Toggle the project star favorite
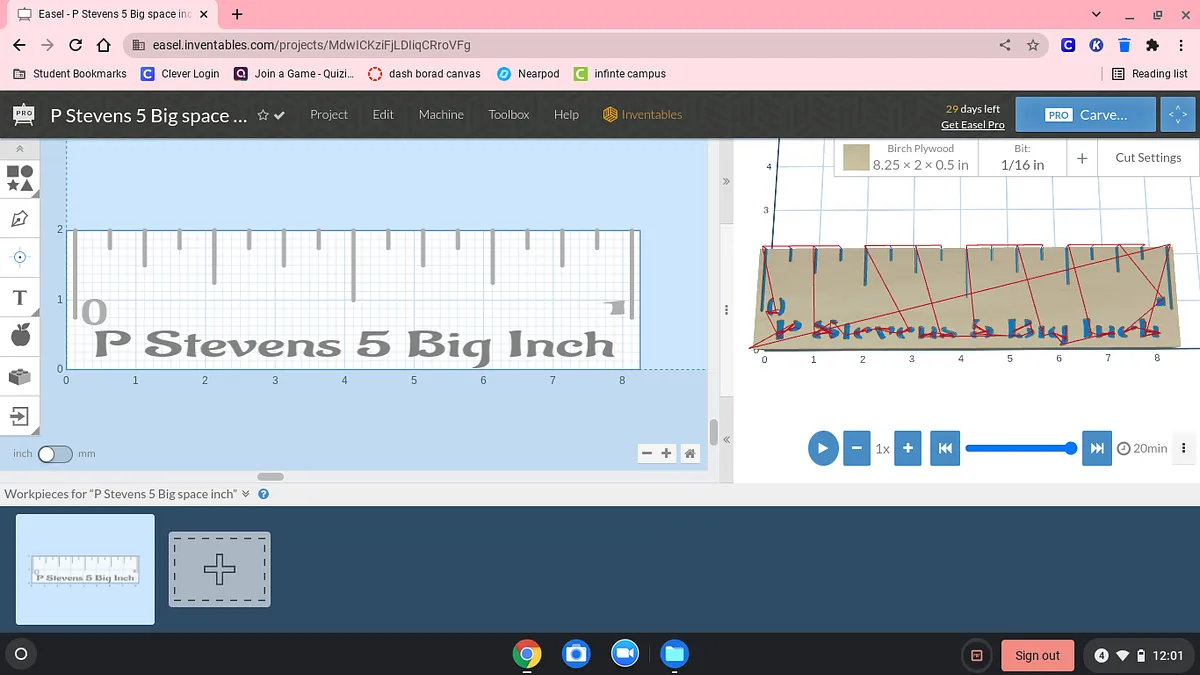Viewport: 1200px width, 675px height. pos(262,115)
